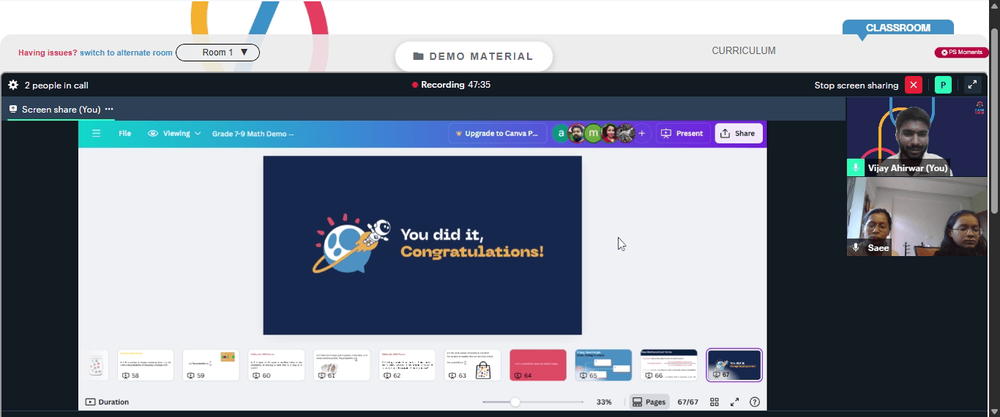Open the Canva hamburger menu

96,133
